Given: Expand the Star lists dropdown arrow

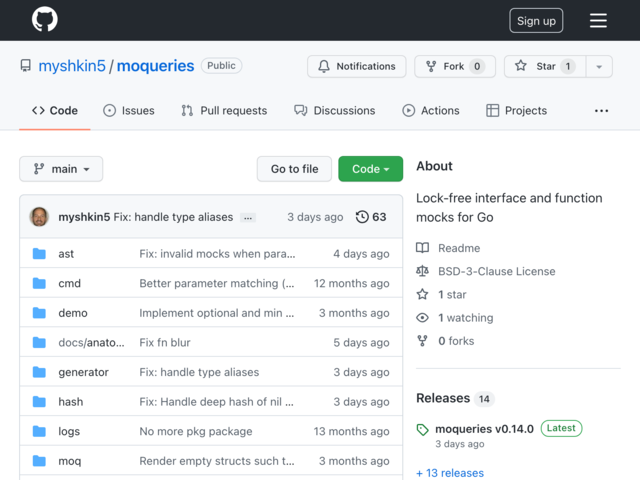Looking at the screenshot, I should pyautogui.click(x=599, y=66).
